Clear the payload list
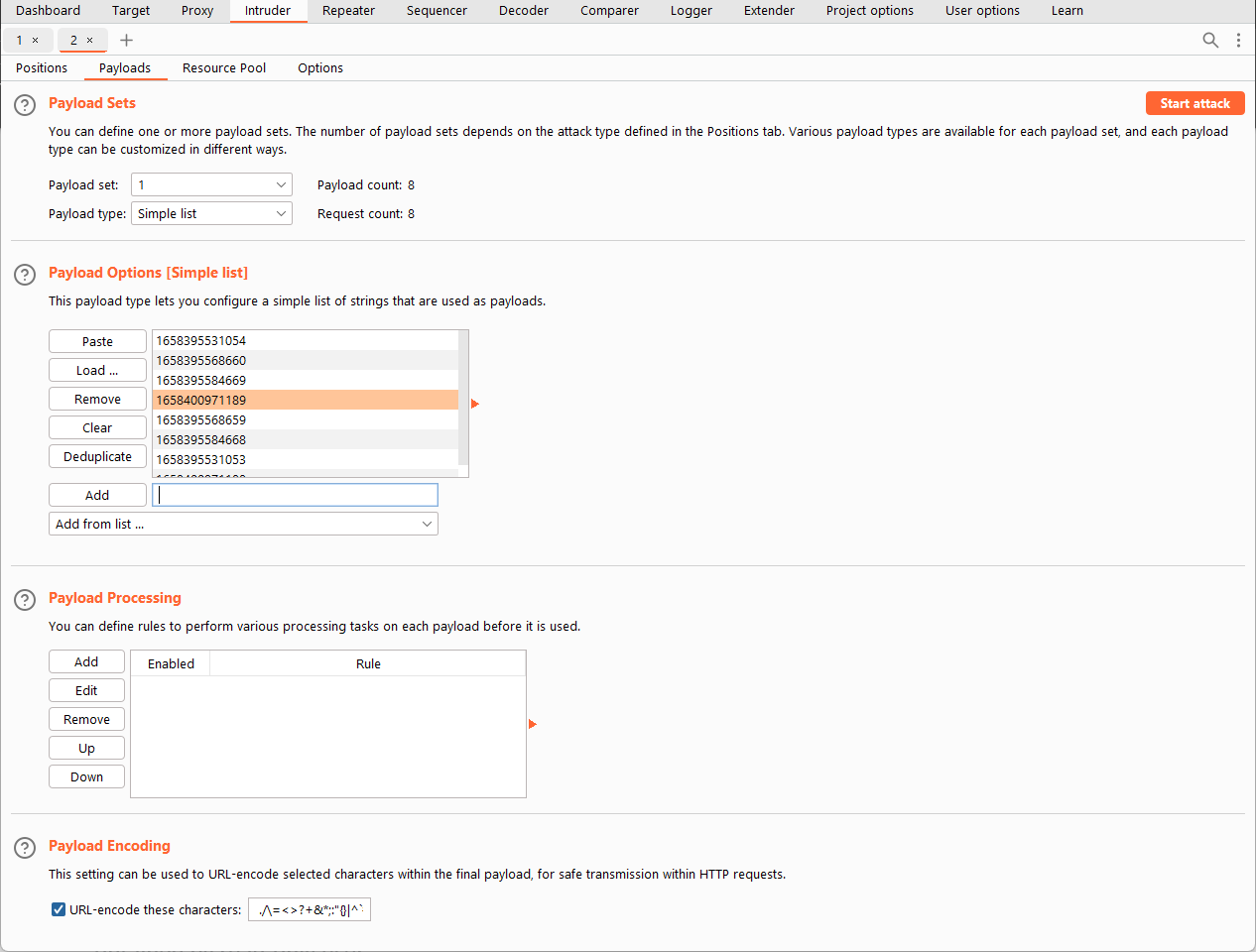Image resolution: width=1256 pixels, height=952 pixels. [x=97, y=427]
